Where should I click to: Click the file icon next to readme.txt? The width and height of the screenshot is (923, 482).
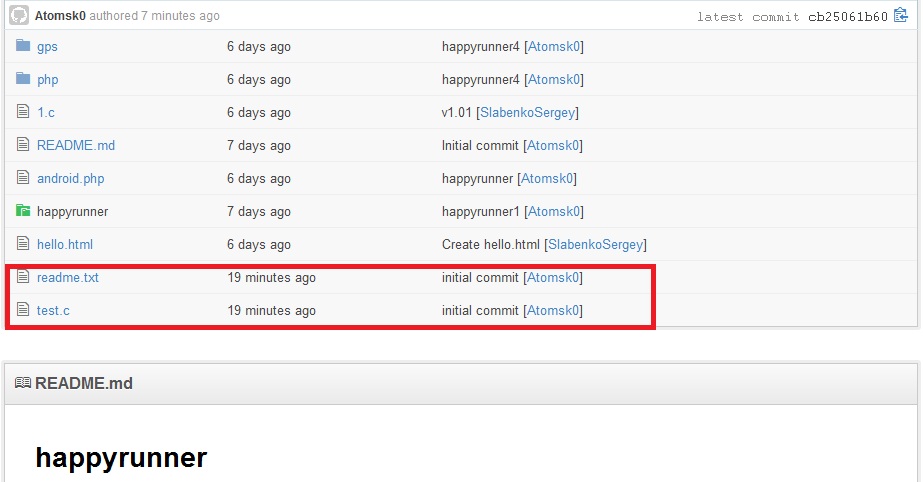click(x=22, y=276)
